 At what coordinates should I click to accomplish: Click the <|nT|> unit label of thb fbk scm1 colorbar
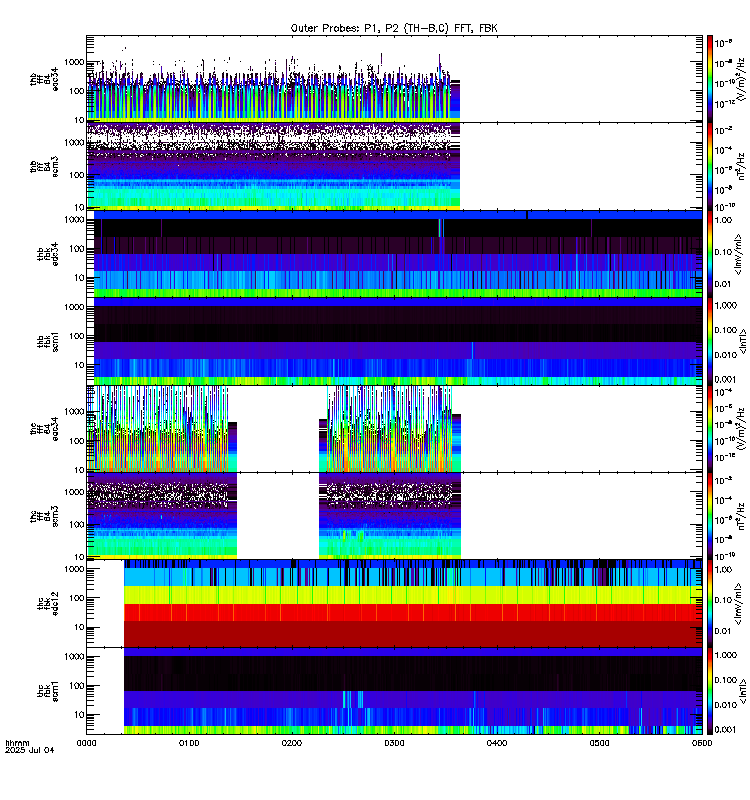[x=743, y=341]
